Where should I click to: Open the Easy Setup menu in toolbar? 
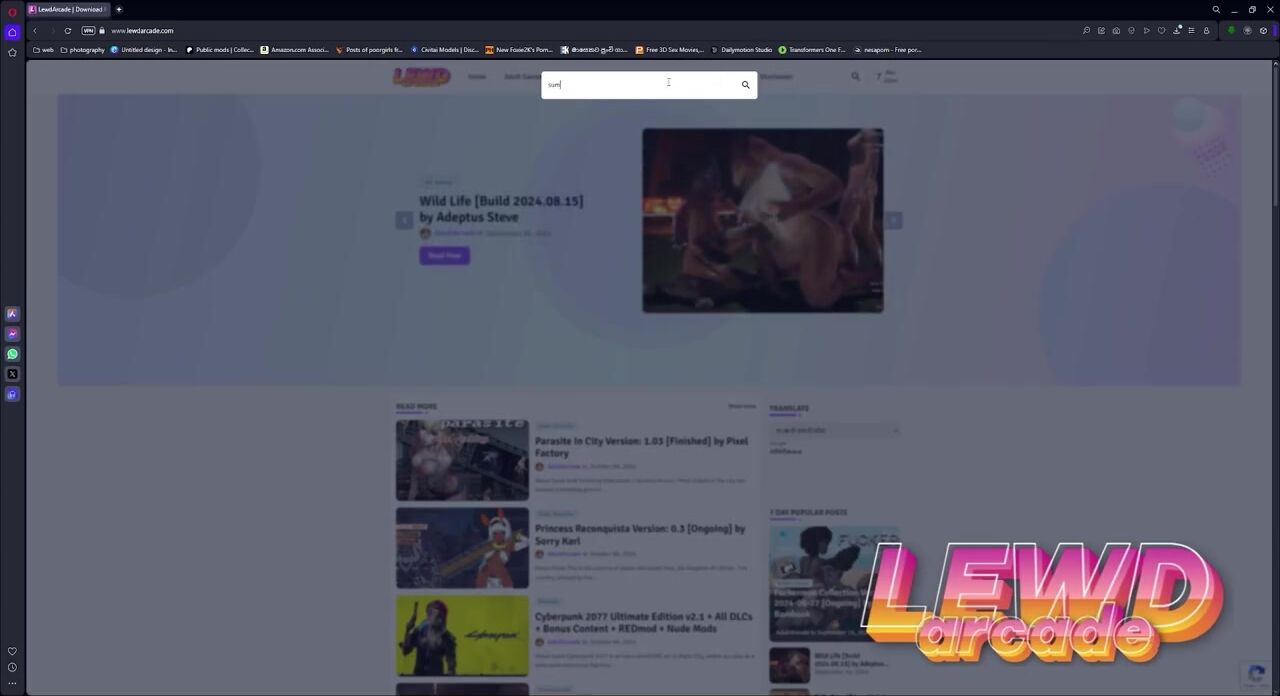click(x=1191, y=31)
